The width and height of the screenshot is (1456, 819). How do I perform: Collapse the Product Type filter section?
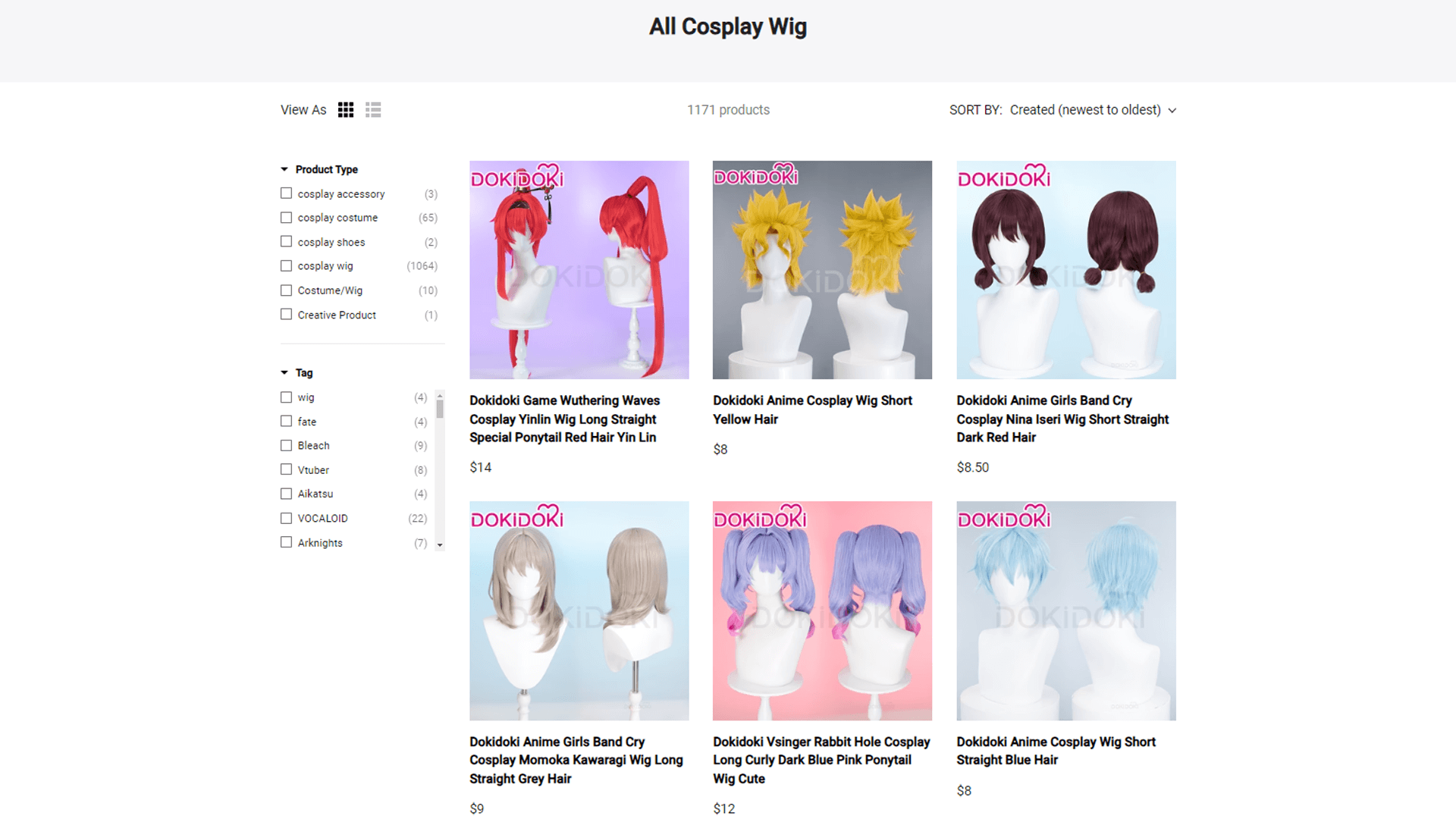tap(284, 169)
